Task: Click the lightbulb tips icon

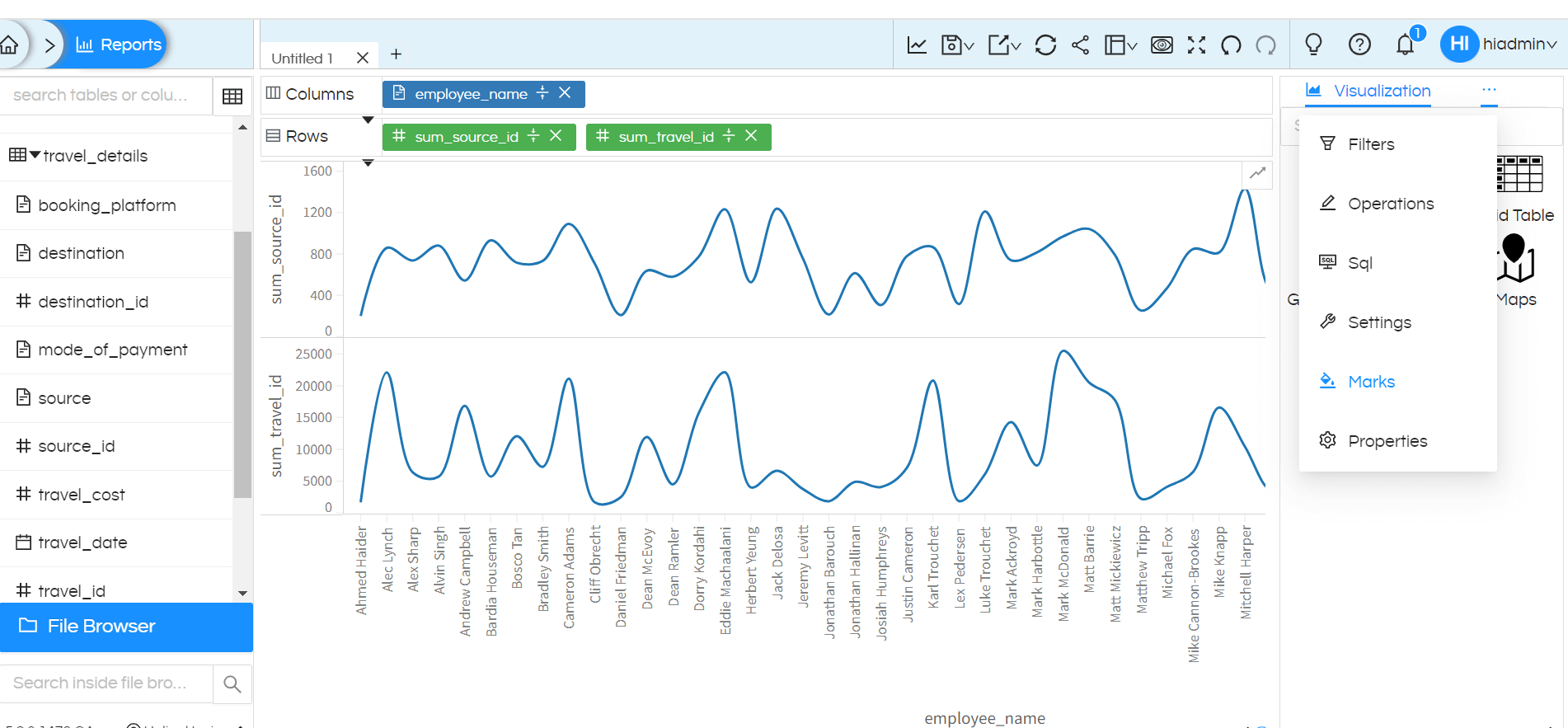Action: coord(1313,45)
